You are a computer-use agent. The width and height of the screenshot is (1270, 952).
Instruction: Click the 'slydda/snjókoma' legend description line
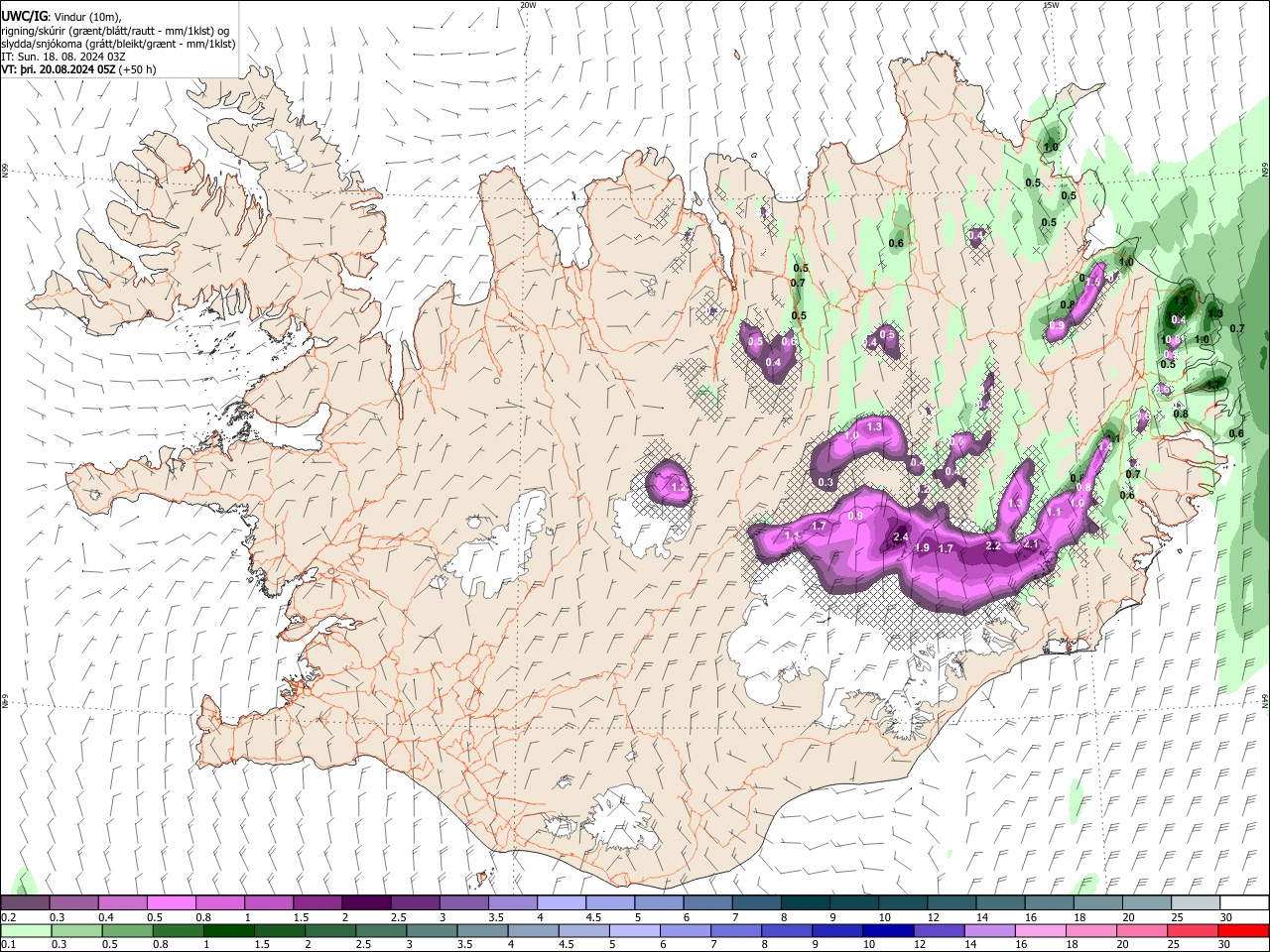pos(118,44)
